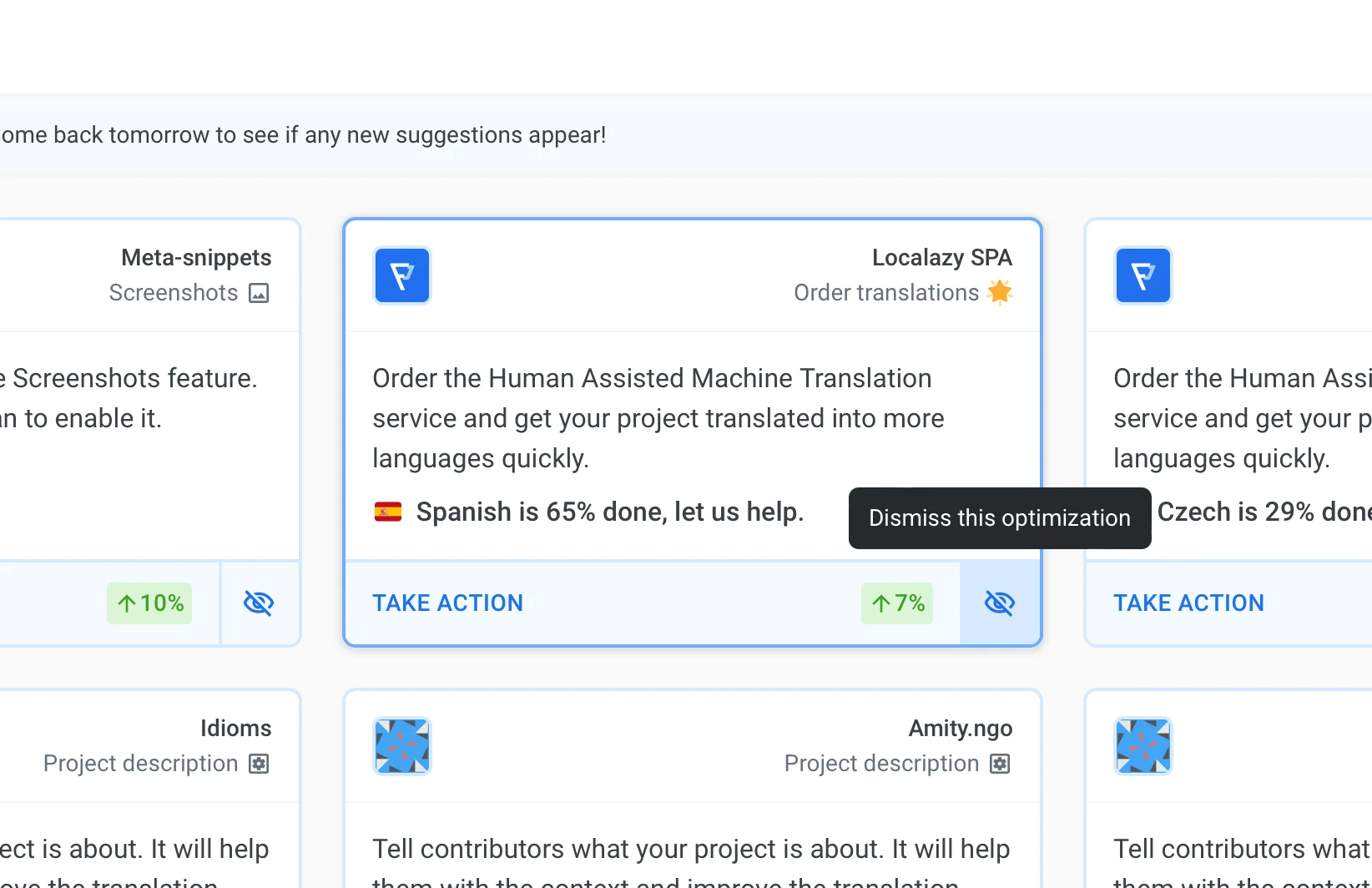Open the Localazy SPA project title
Image resolution: width=1372 pixels, height=888 pixels.
(x=941, y=257)
